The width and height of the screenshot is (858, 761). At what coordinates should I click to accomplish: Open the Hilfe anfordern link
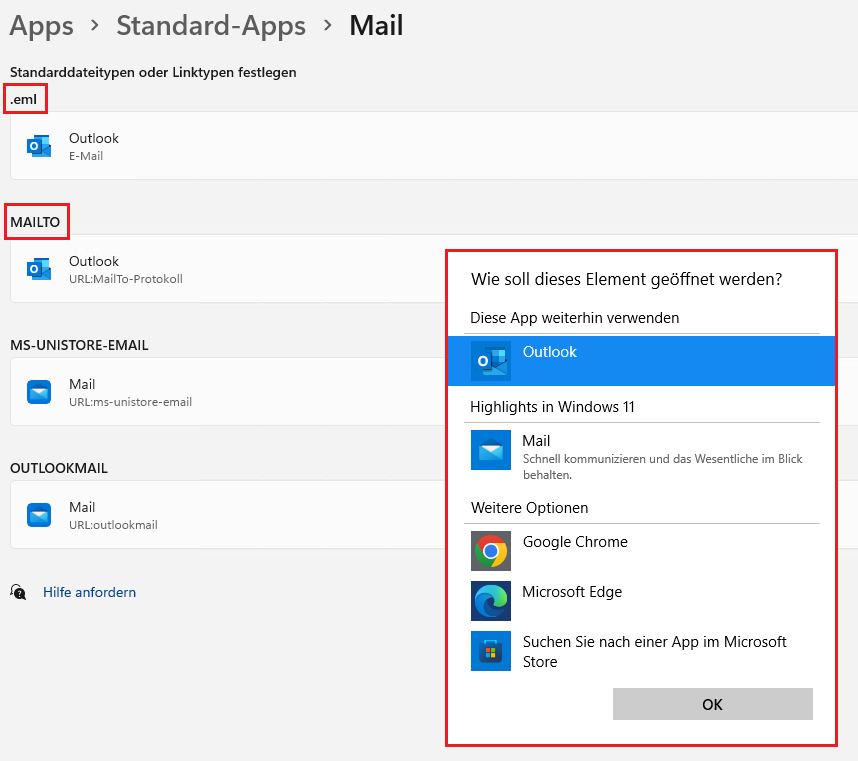(89, 592)
